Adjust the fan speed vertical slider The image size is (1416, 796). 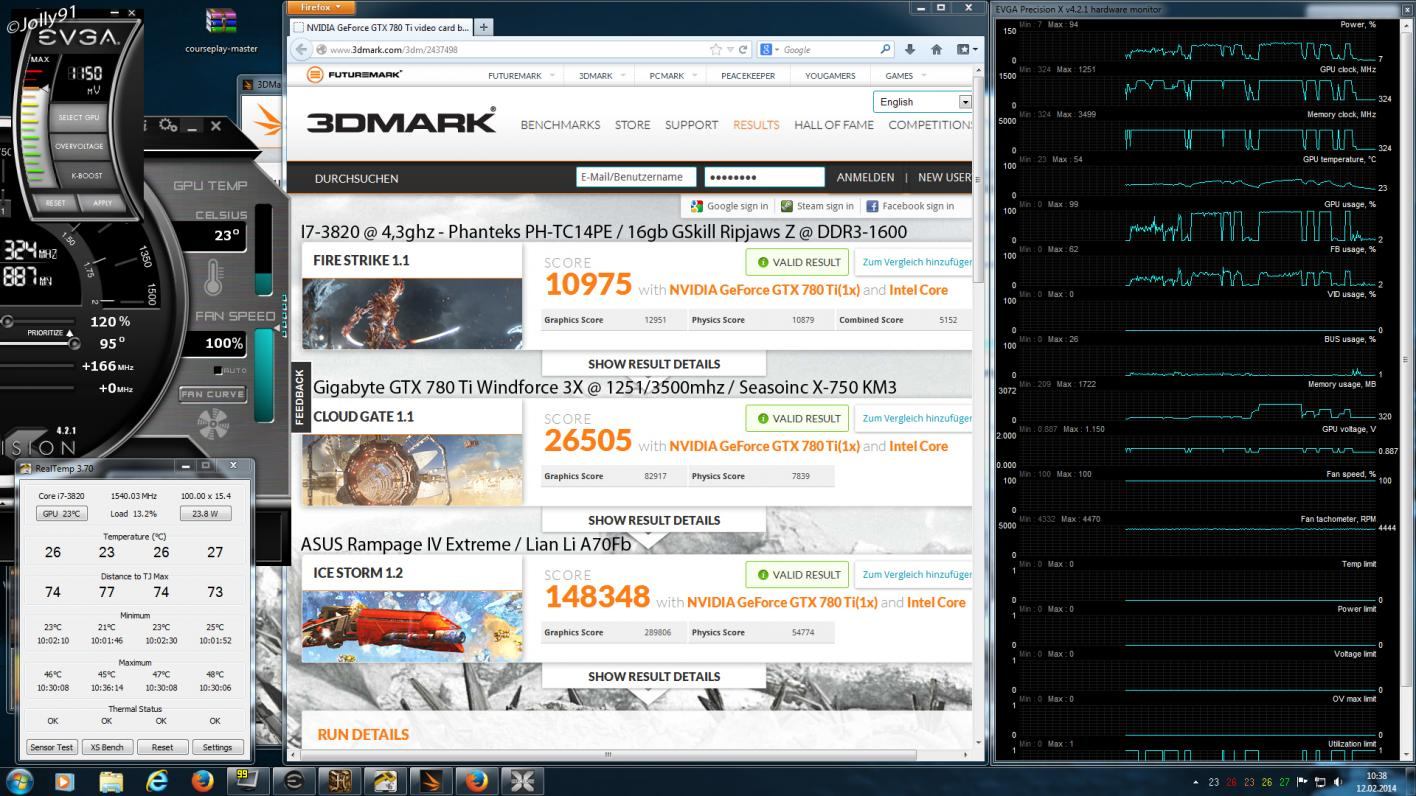[264, 375]
